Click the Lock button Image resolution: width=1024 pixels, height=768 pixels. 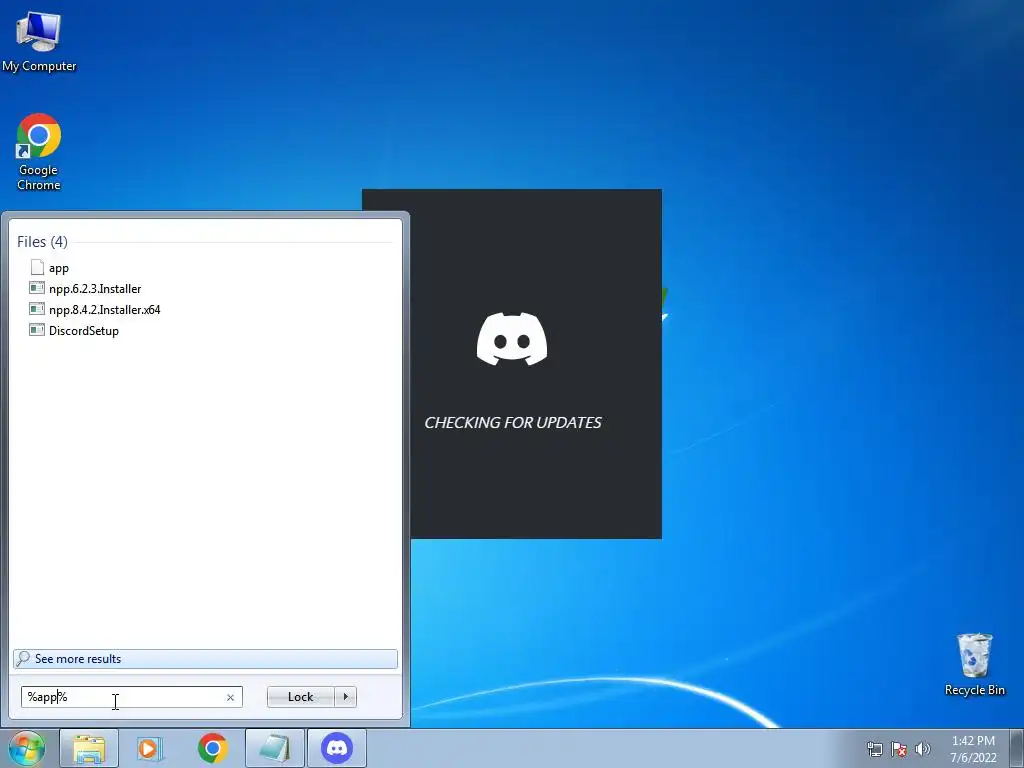(x=300, y=697)
